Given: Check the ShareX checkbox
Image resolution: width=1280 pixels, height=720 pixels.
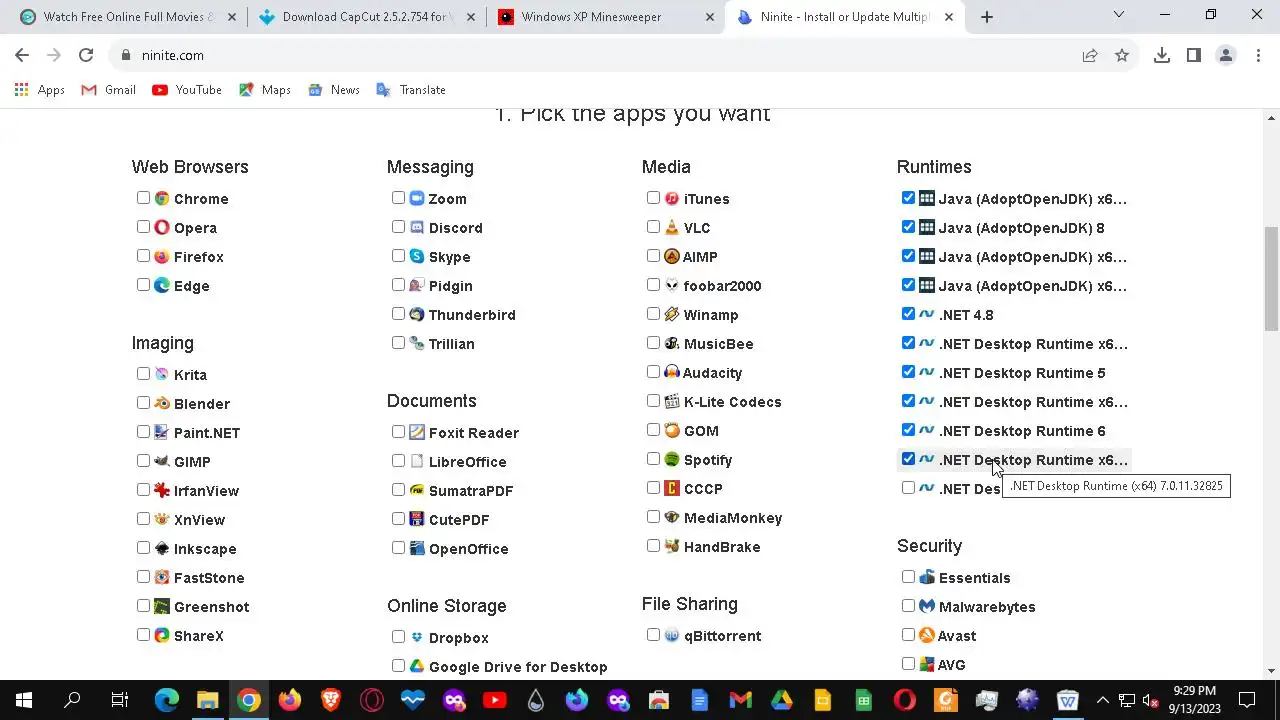Looking at the screenshot, I should pyautogui.click(x=143, y=635).
